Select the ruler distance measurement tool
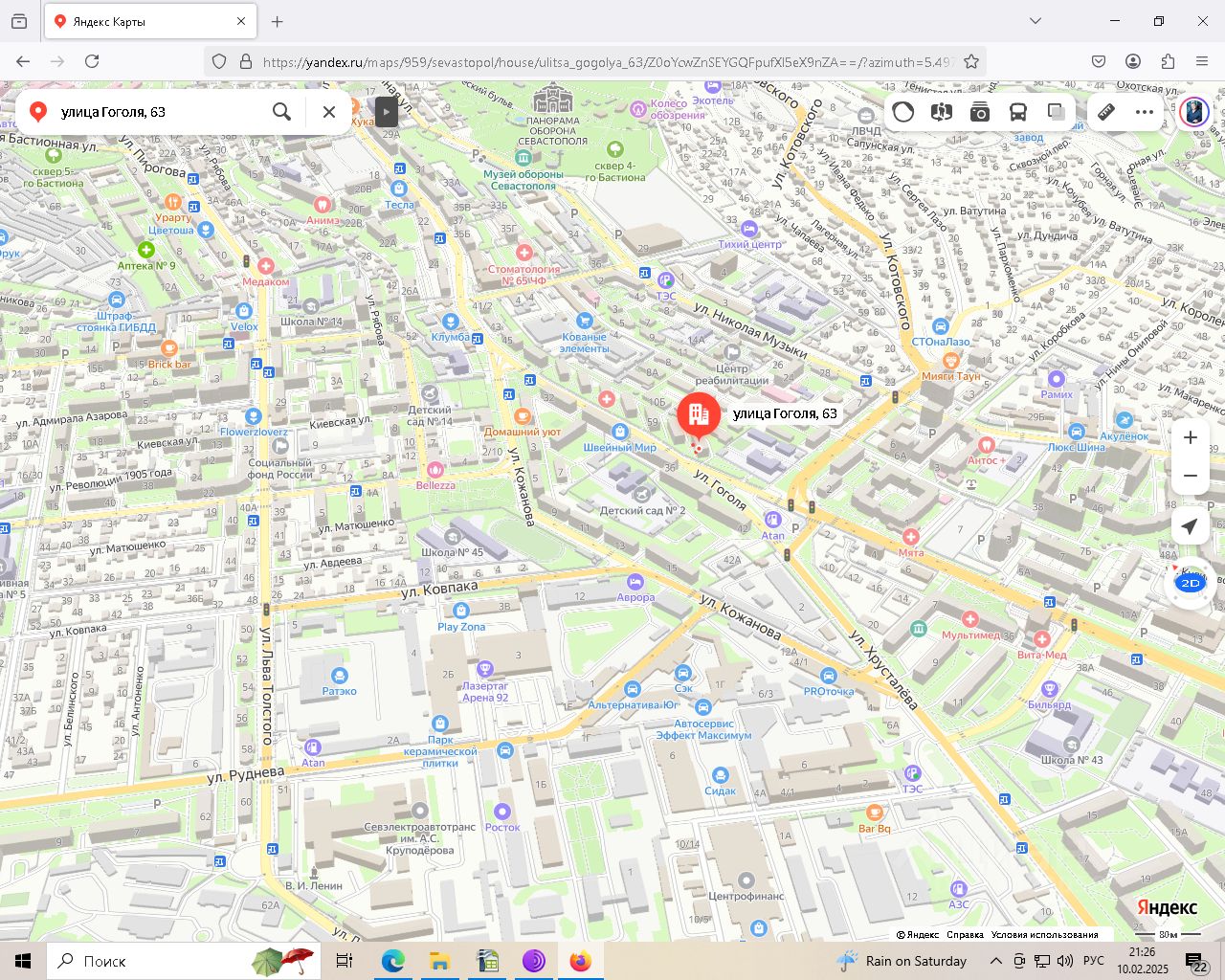1225x980 pixels. pos(1106,112)
